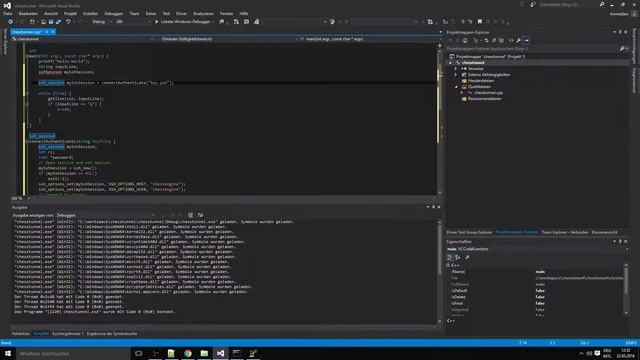Open the Datei menu
640x360 pixels.
pyautogui.click(x=7, y=13)
